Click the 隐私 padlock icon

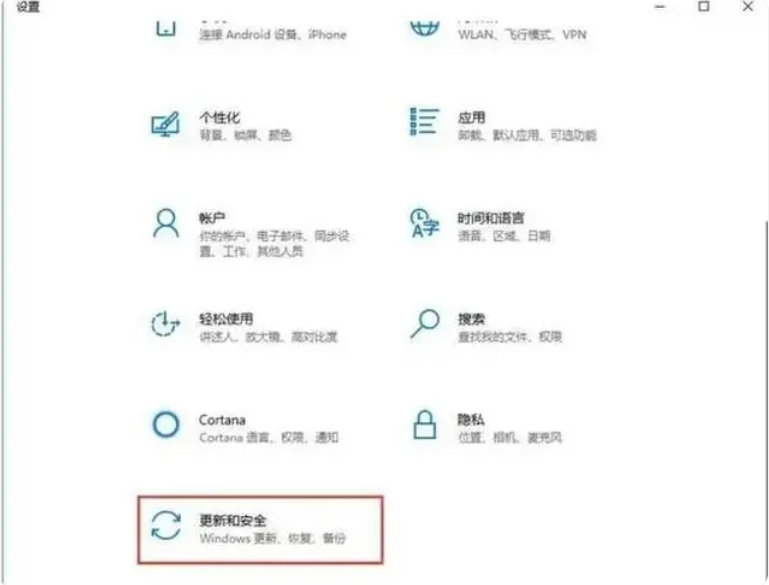[425, 425]
